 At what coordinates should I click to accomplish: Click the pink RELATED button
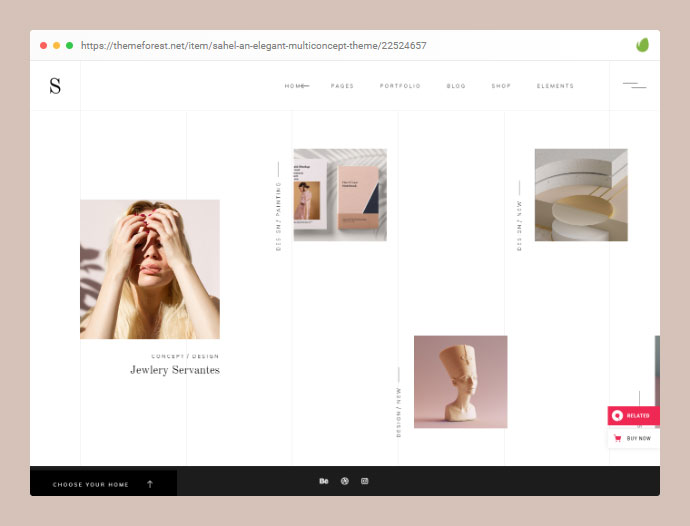pos(634,416)
